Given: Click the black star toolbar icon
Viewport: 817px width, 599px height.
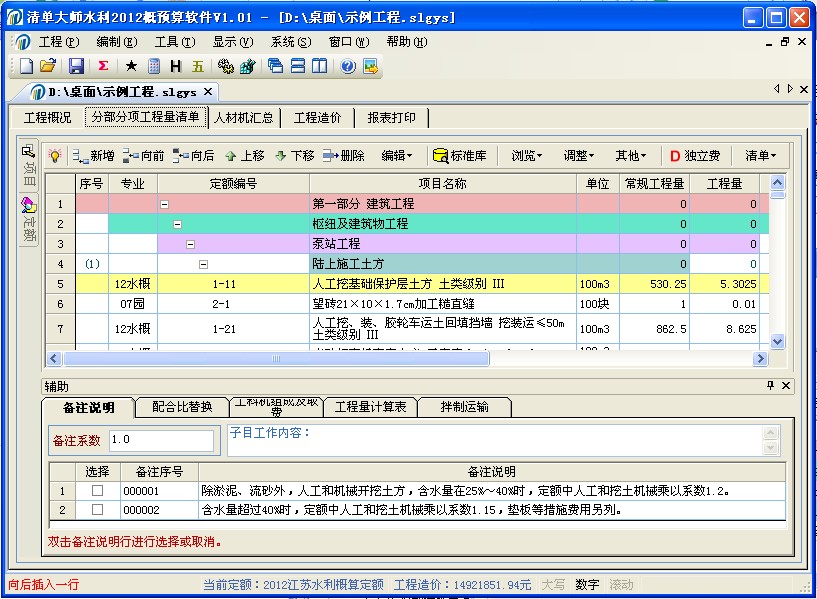Looking at the screenshot, I should [131, 66].
